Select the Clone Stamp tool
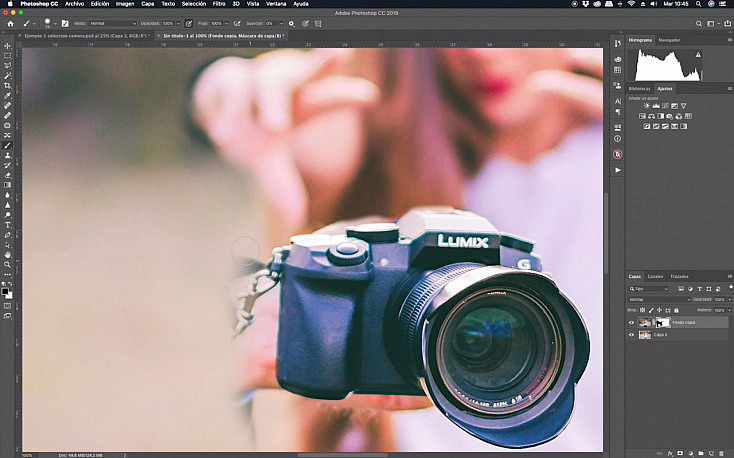The height and width of the screenshot is (458, 734). [7, 155]
